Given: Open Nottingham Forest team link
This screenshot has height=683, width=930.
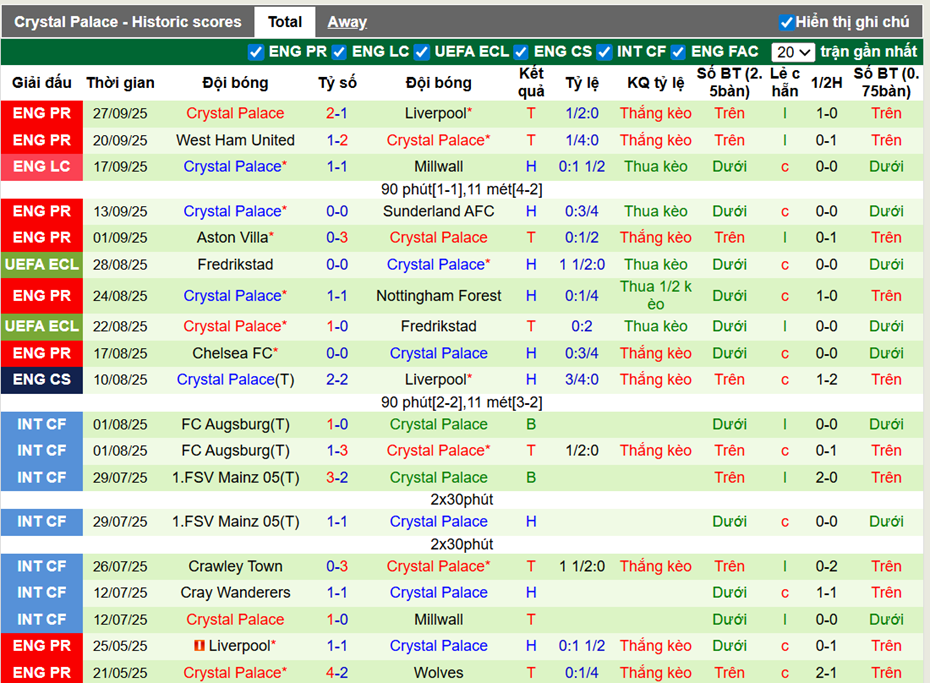Looking at the screenshot, I should (x=438, y=295).
